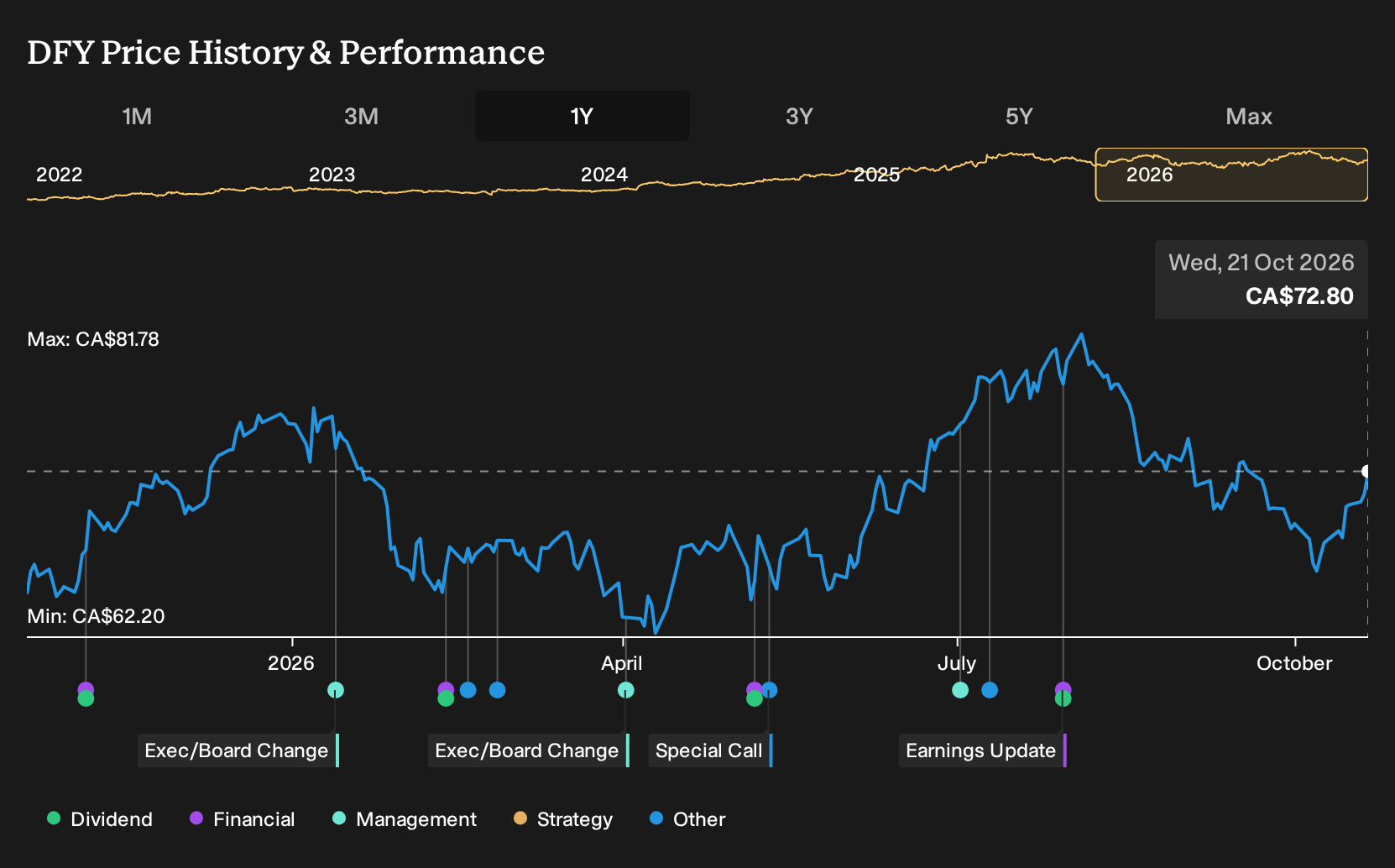Toggle the Strategy legend filter
This screenshot has width=1395, height=868.
coord(563,819)
